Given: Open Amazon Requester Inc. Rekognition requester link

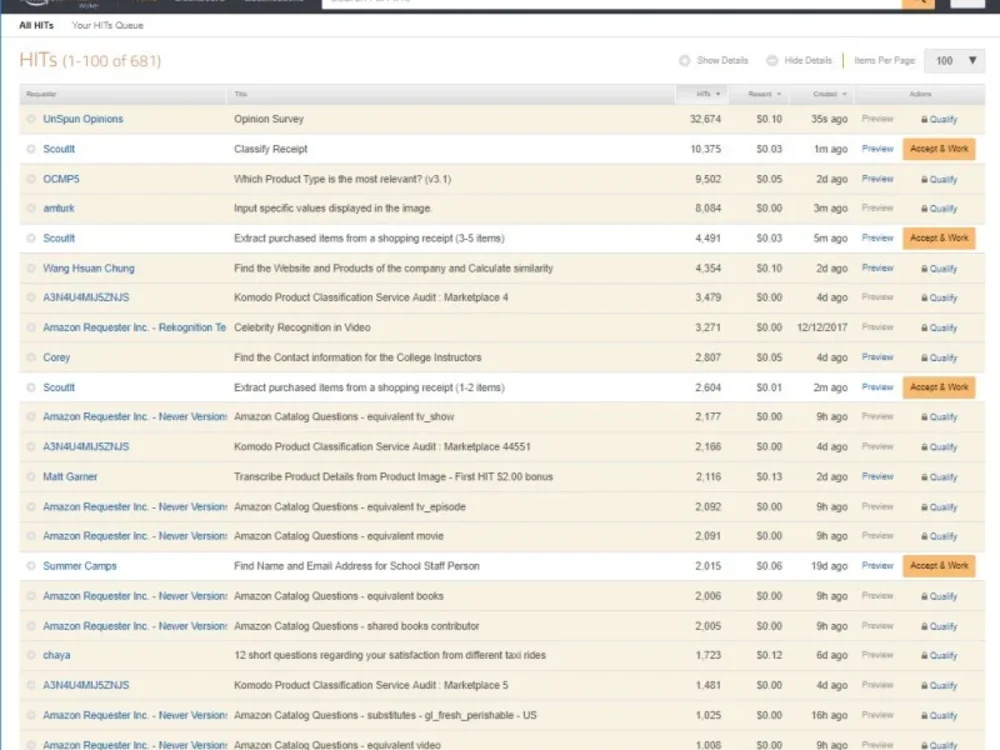Looking at the screenshot, I should click(x=135, y=328).
